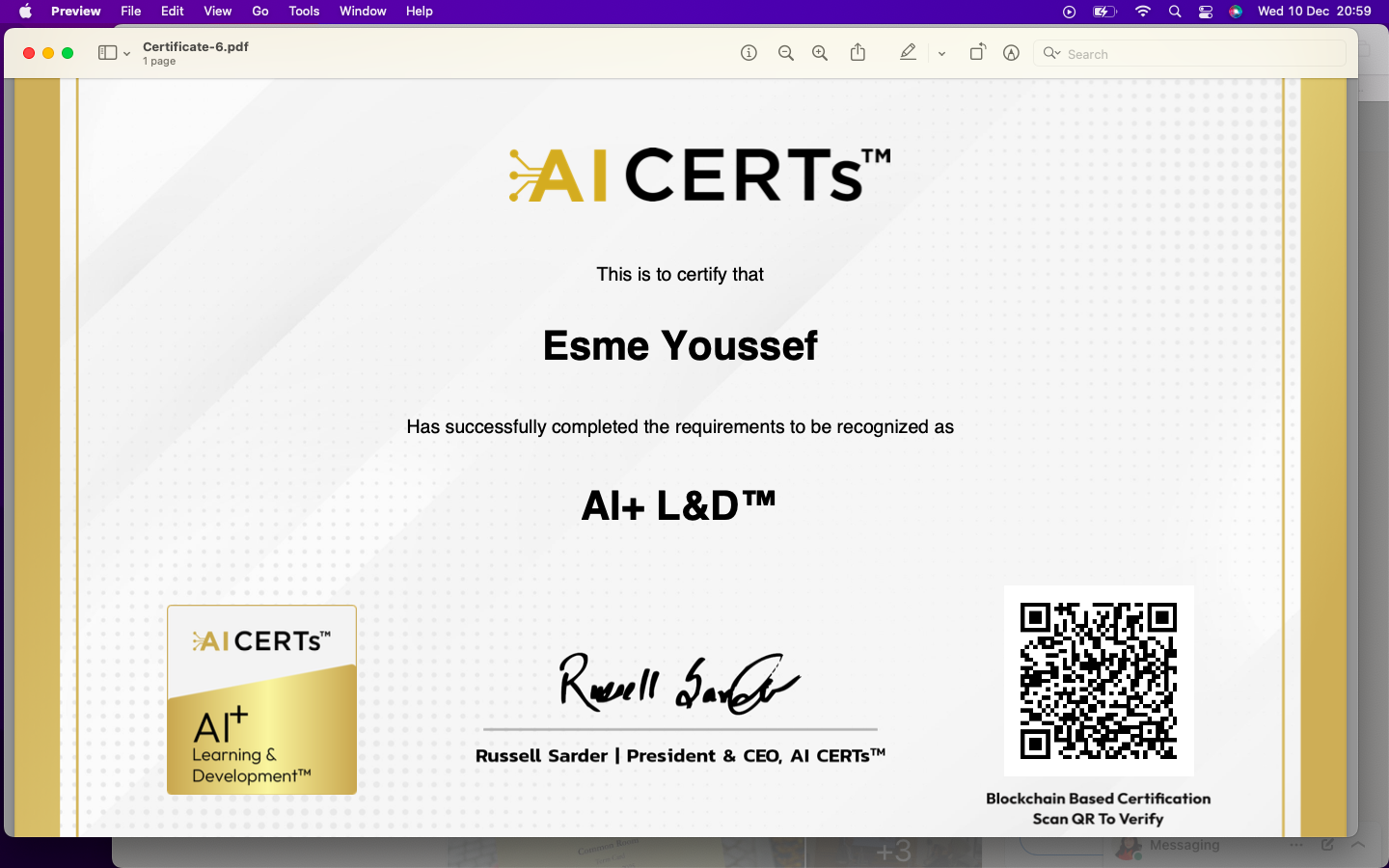
Task: Open the Messaging more options ellipsis in background window
Action: pyautogui.click(x=1296, y=845)
